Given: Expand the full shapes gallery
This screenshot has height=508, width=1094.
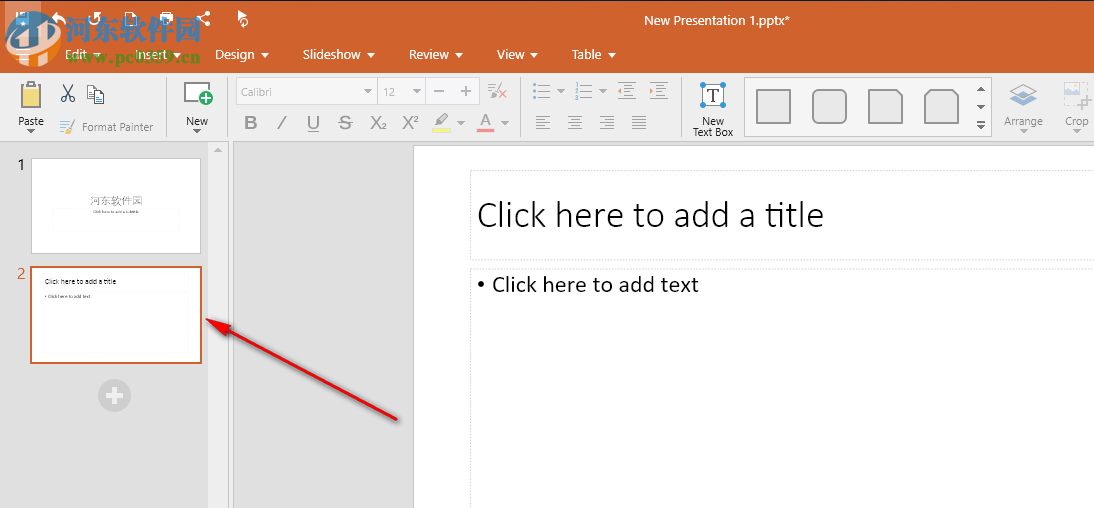Looking at the screenshot, I should tap(980, 125).
